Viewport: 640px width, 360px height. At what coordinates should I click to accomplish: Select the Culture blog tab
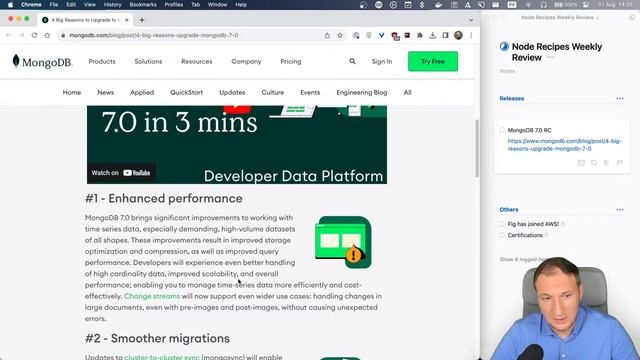273,93
